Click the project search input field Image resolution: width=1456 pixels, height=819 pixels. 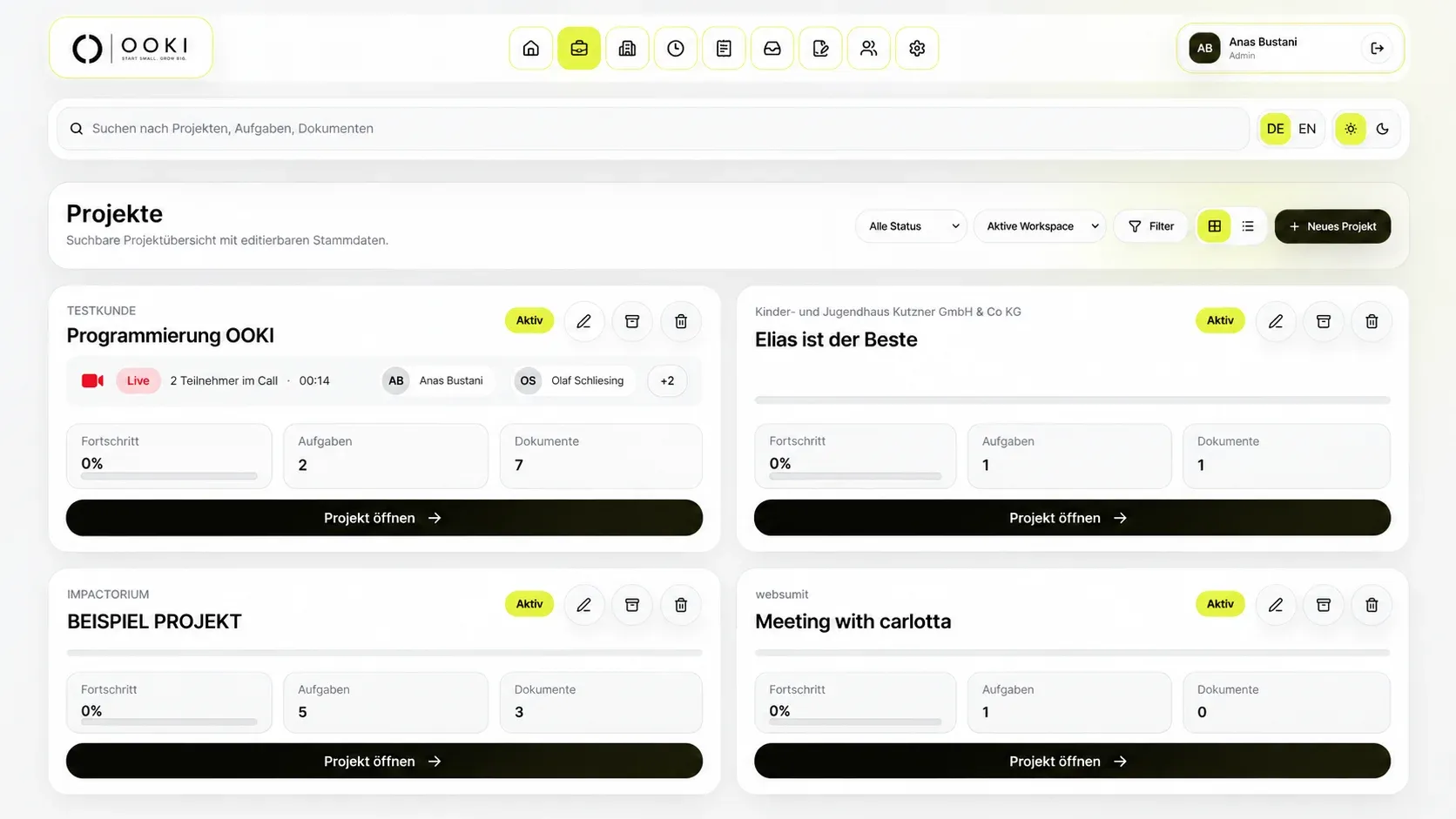click(653, 129)
